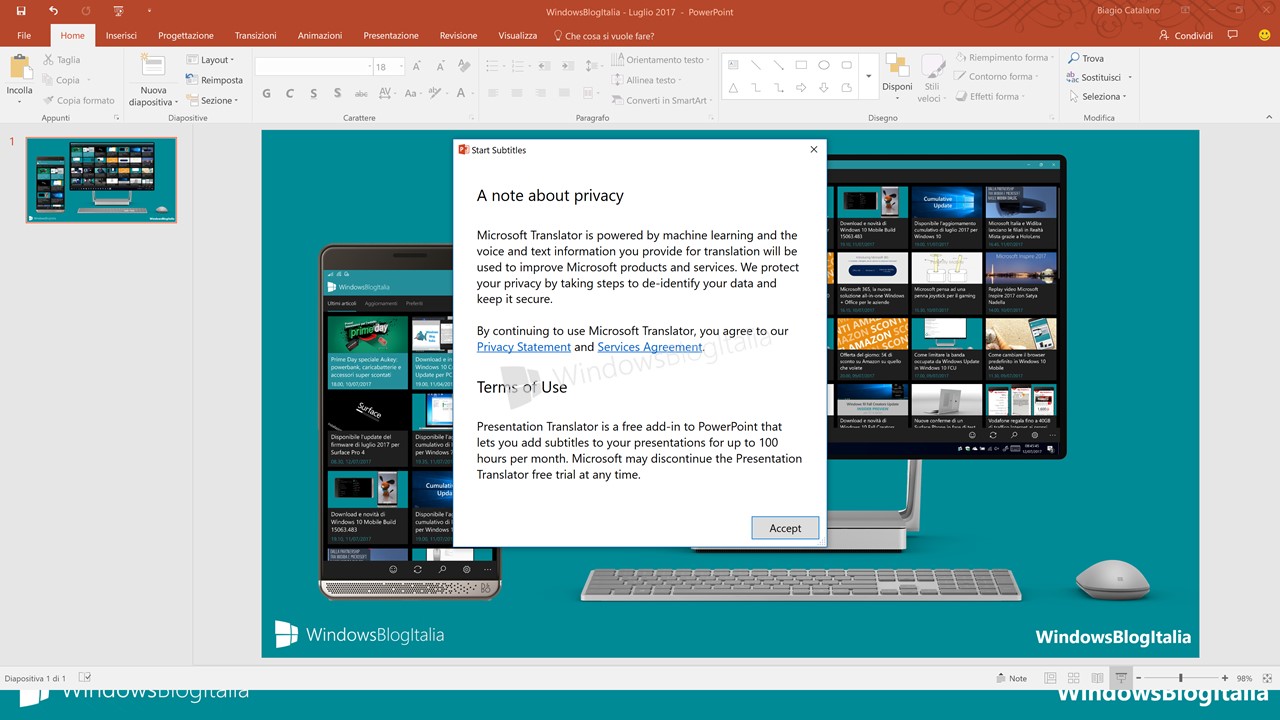The height and width of the screenshot is (720, 1280).
Task: Click the smiley feedback icon
Action: click(x=1264, y=35)
